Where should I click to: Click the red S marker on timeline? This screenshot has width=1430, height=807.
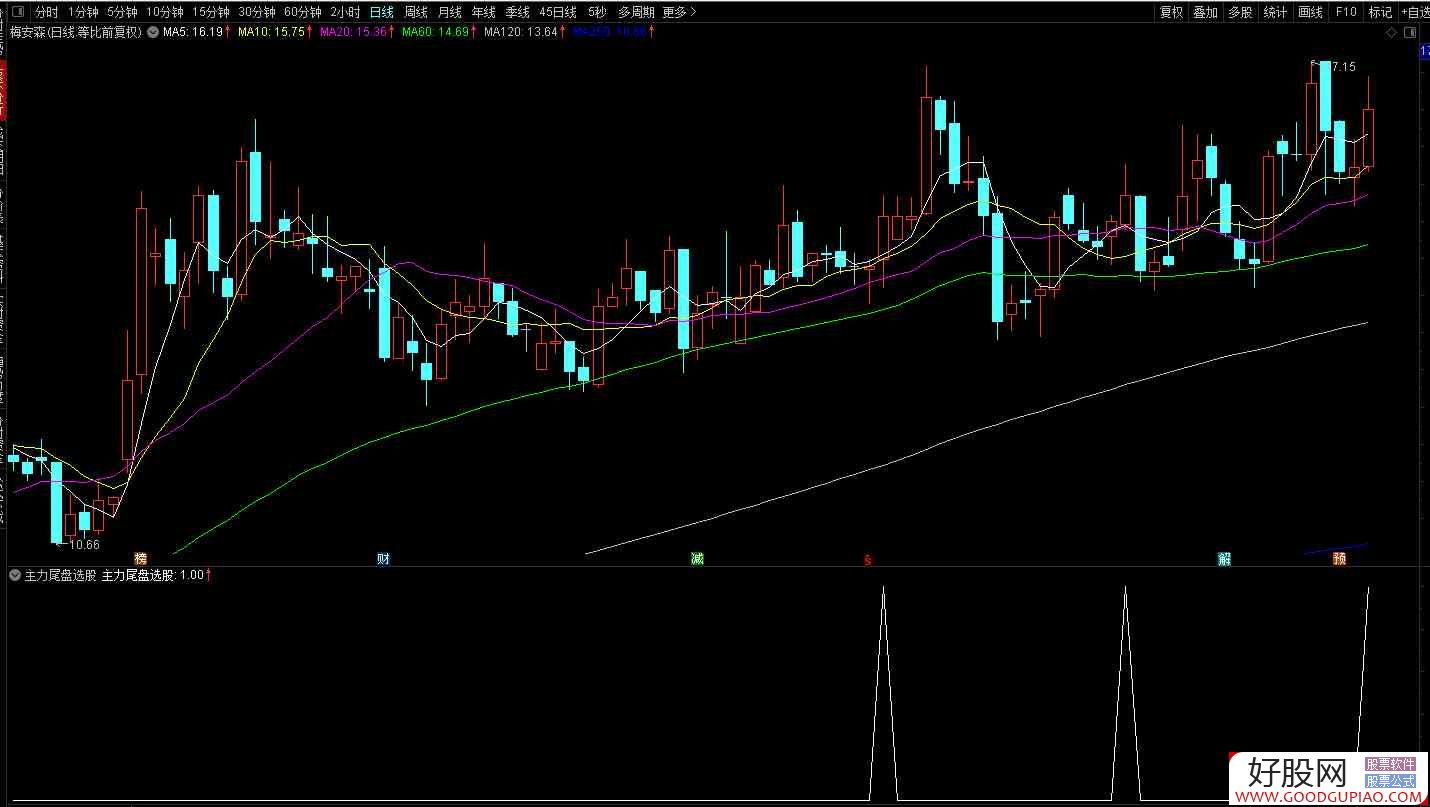pos(868,559)
